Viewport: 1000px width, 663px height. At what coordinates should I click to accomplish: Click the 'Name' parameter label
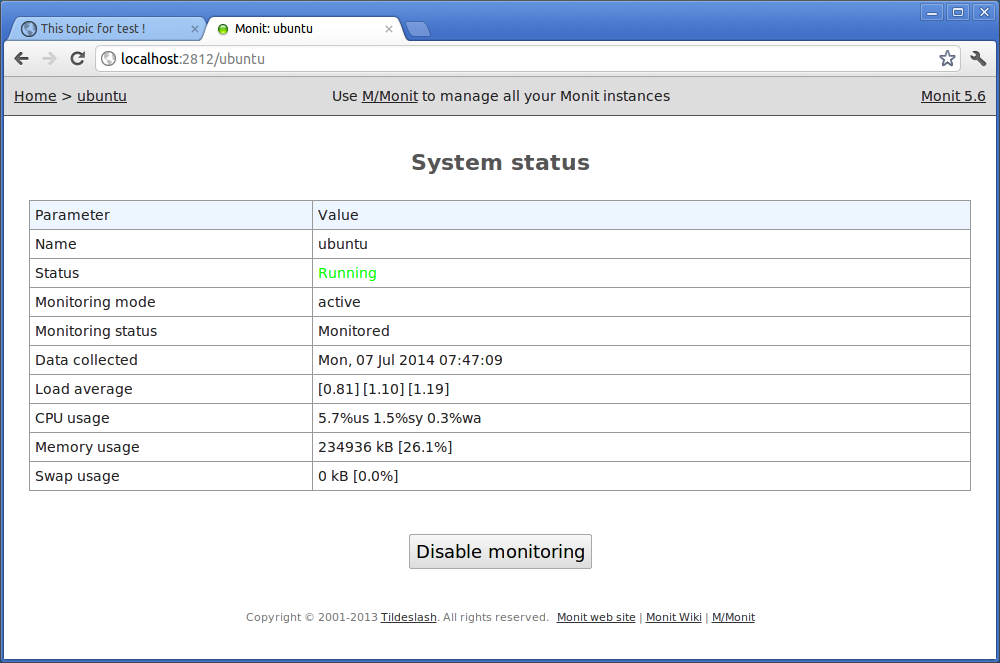click(x=55, y=244)
